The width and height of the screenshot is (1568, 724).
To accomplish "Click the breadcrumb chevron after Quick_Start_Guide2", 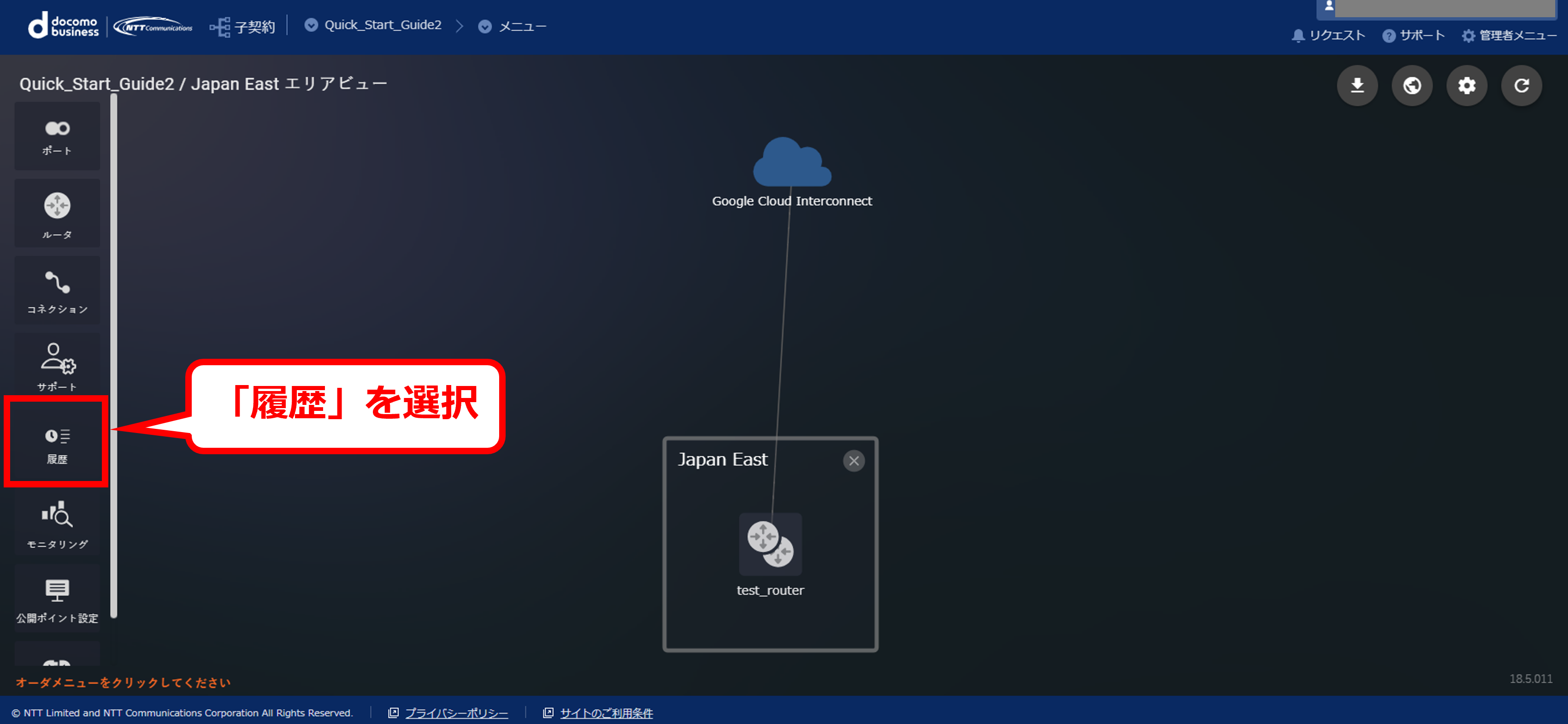I will (x=460, y=26).
